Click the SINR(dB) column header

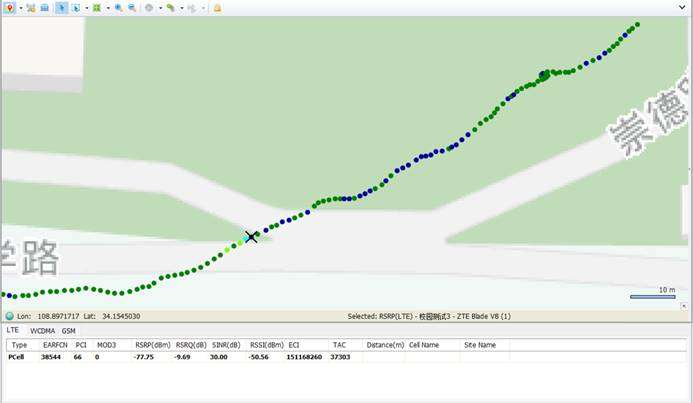click(226, 345)
